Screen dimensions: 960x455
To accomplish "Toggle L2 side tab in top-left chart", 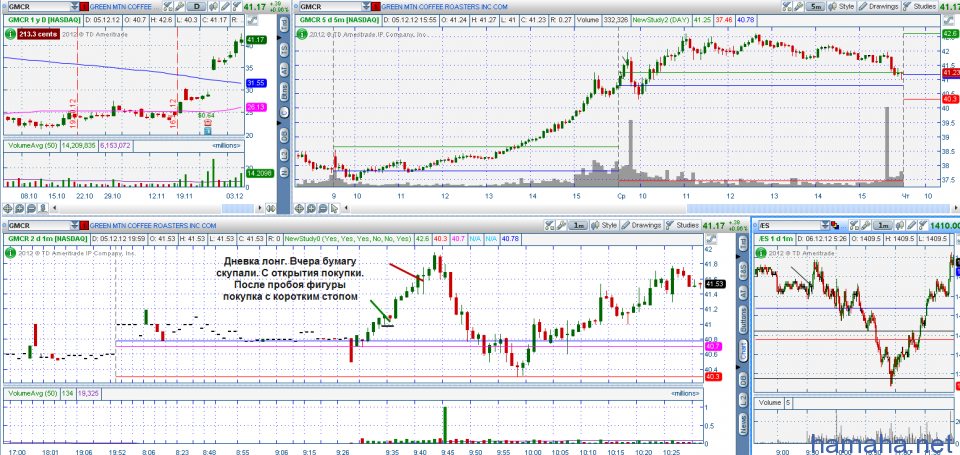I will 285,154.
